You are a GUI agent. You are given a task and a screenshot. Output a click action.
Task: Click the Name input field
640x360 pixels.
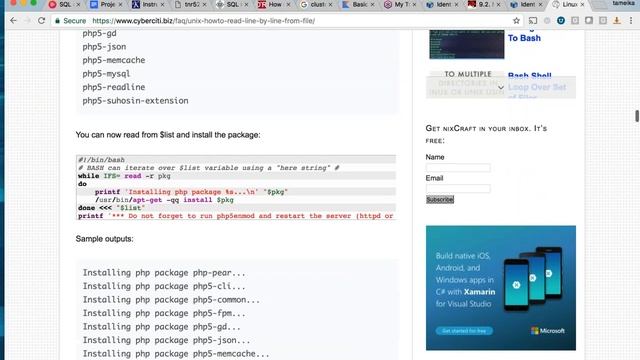click(x=458, y=167)
